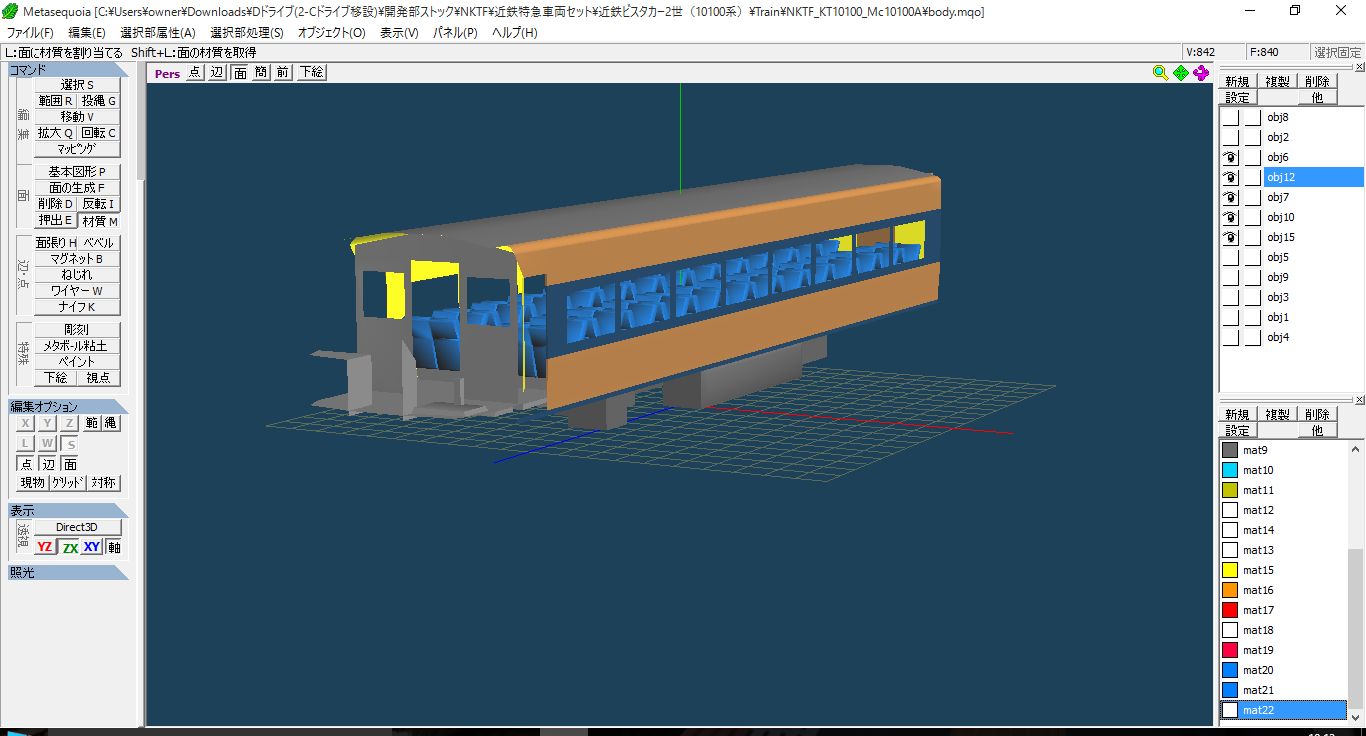The width and height of the screenshot is (1366, 736).
Task: Open the オブジェクト(O) menu
Action: [332, 33]
